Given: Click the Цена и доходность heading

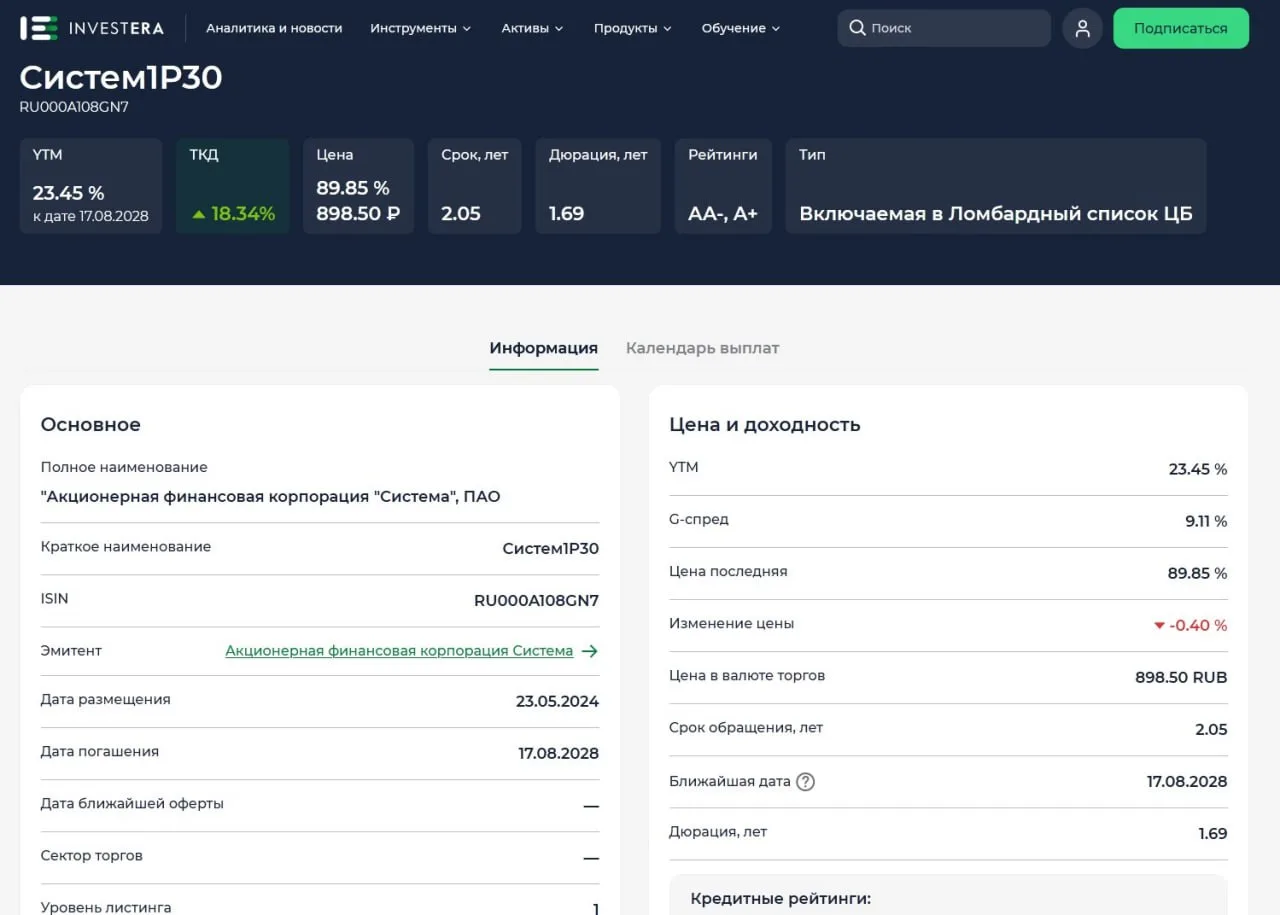Looking at the screenshot, I should coord(765,425).
